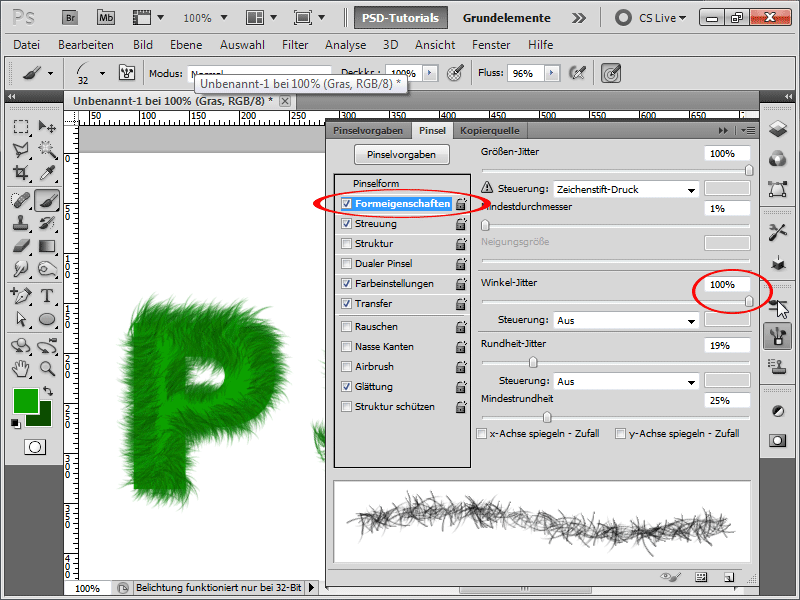This screenshot has height=600, width=800.
Task: Launch Mini Bridge
Action: [x=106, y=18]
